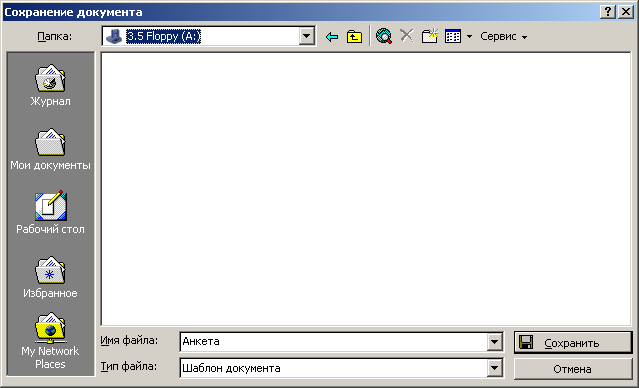Open the Views dropdown arrow

(x=469, y=37)
